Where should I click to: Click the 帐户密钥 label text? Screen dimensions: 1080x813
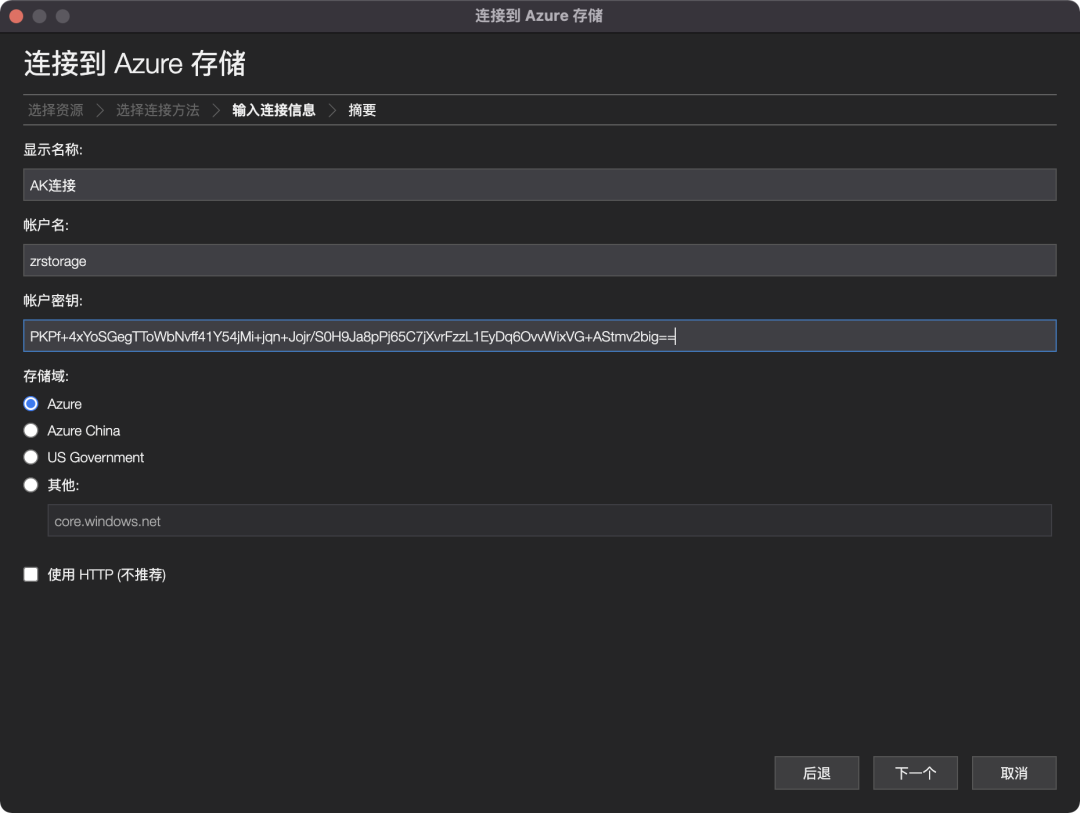pos(53,300)
